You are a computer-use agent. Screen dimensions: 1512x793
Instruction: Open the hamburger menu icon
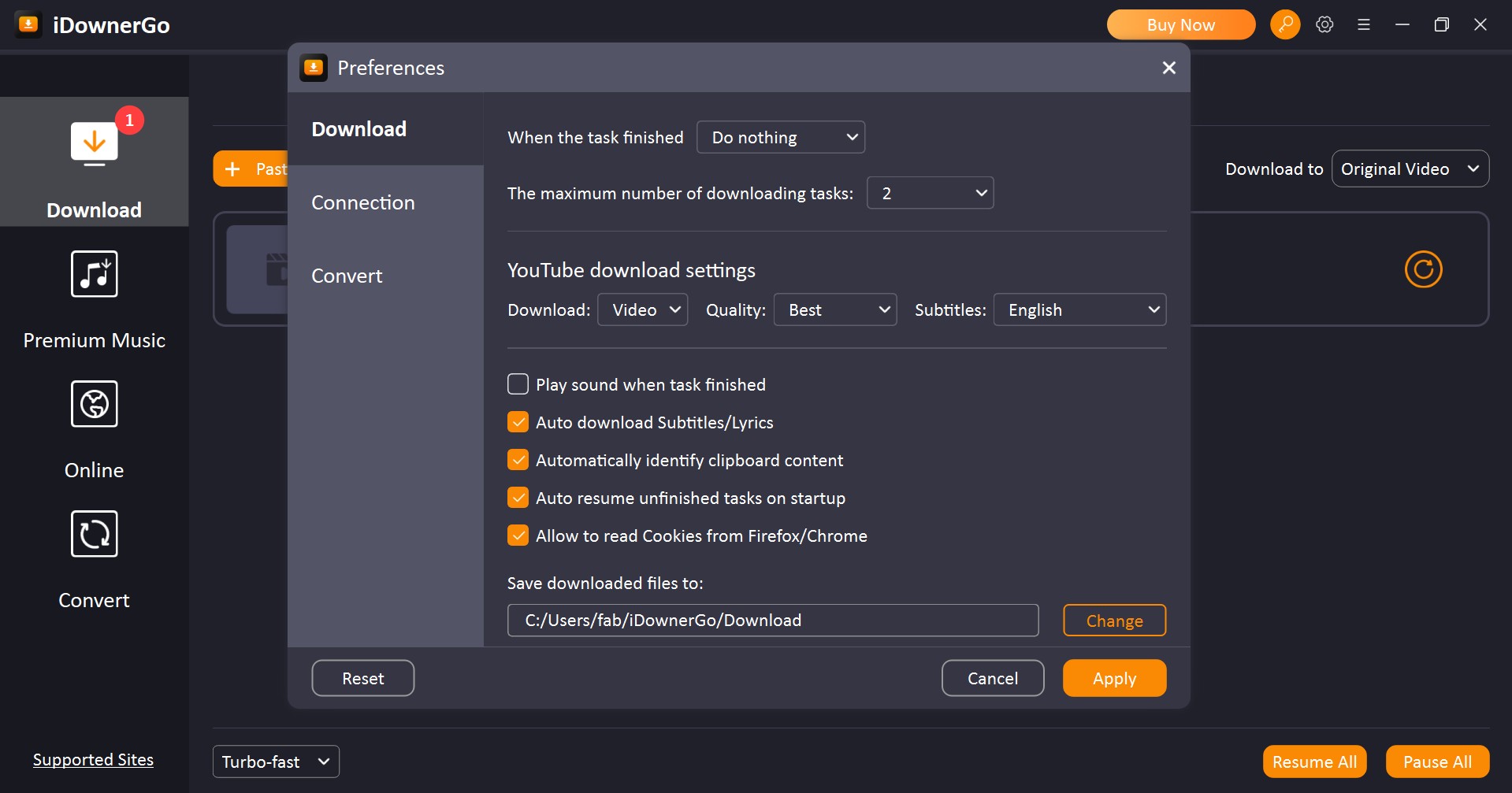[1363, 24]
